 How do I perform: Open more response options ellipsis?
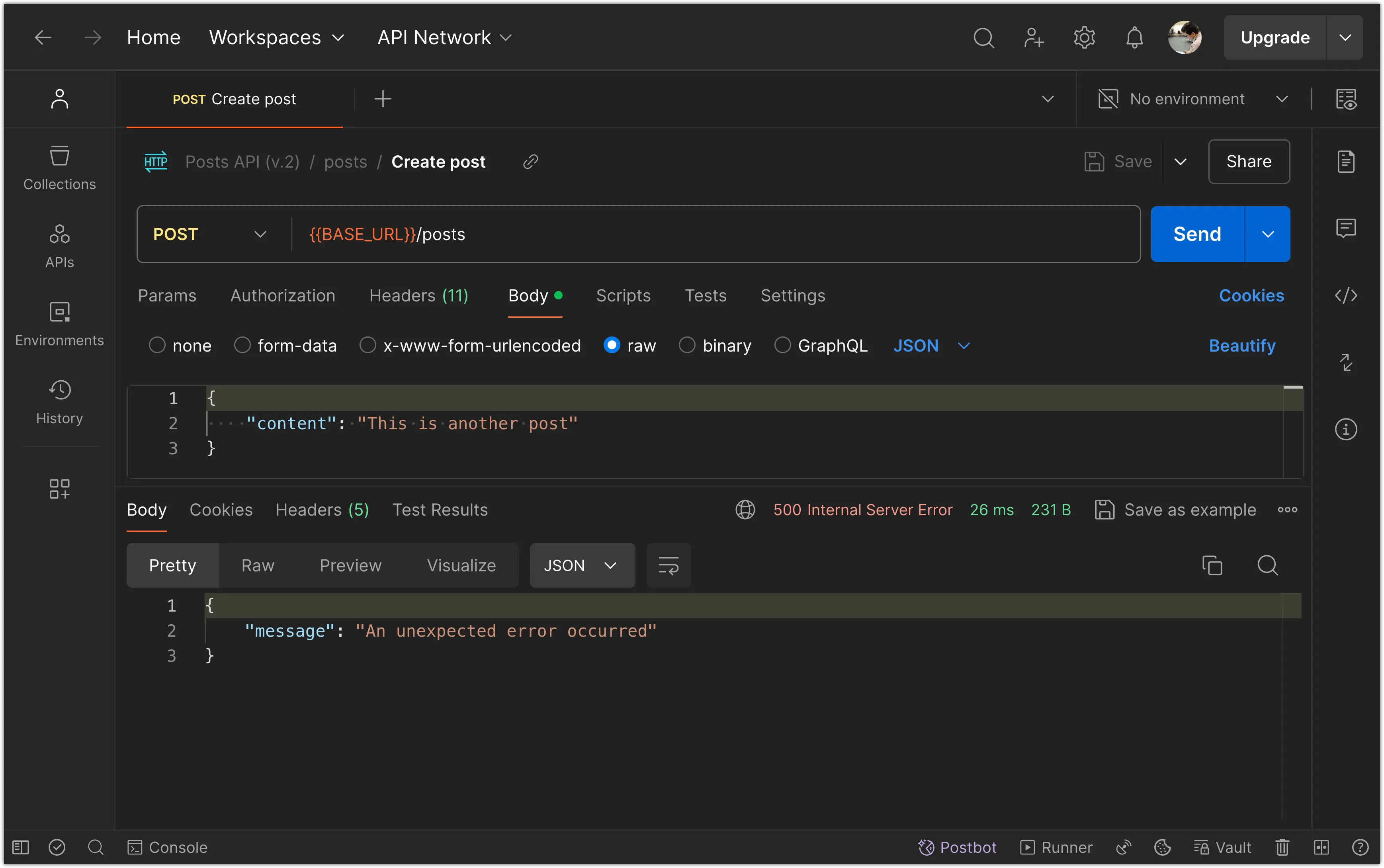(1288, 510)
